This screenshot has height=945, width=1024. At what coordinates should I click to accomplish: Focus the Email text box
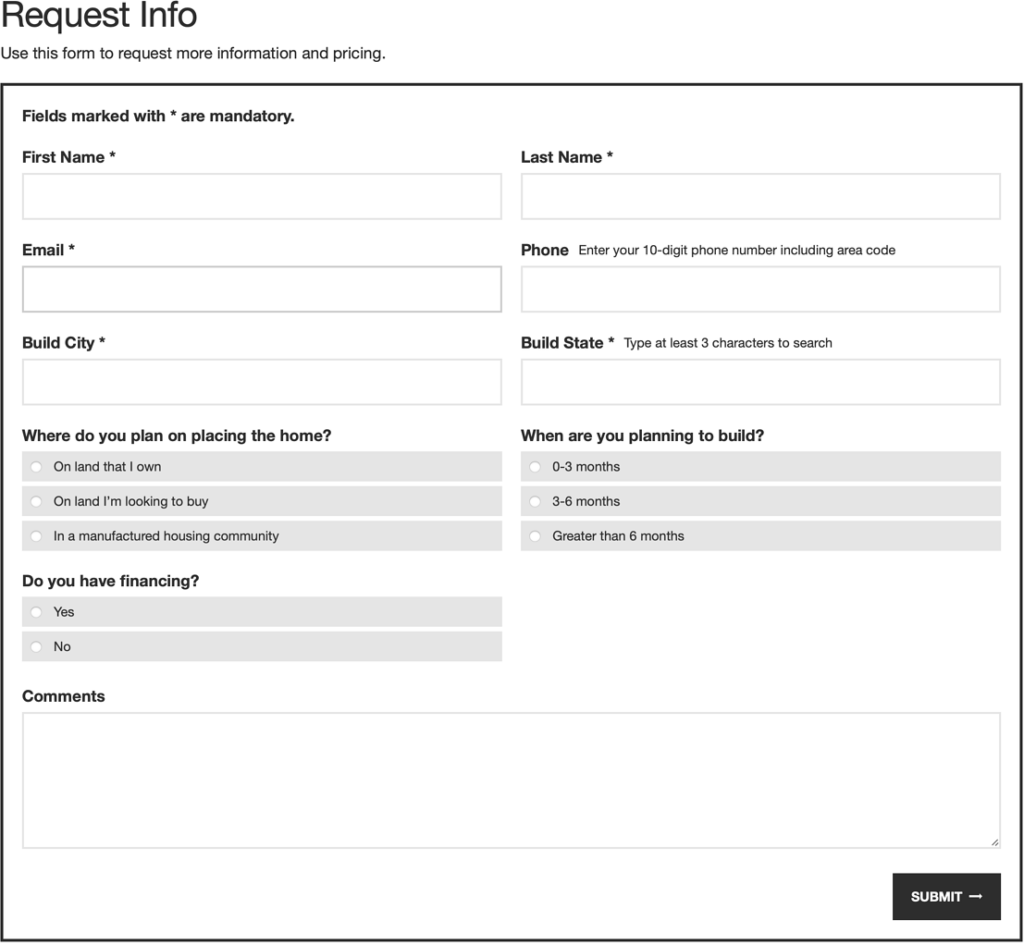point(262,289)
